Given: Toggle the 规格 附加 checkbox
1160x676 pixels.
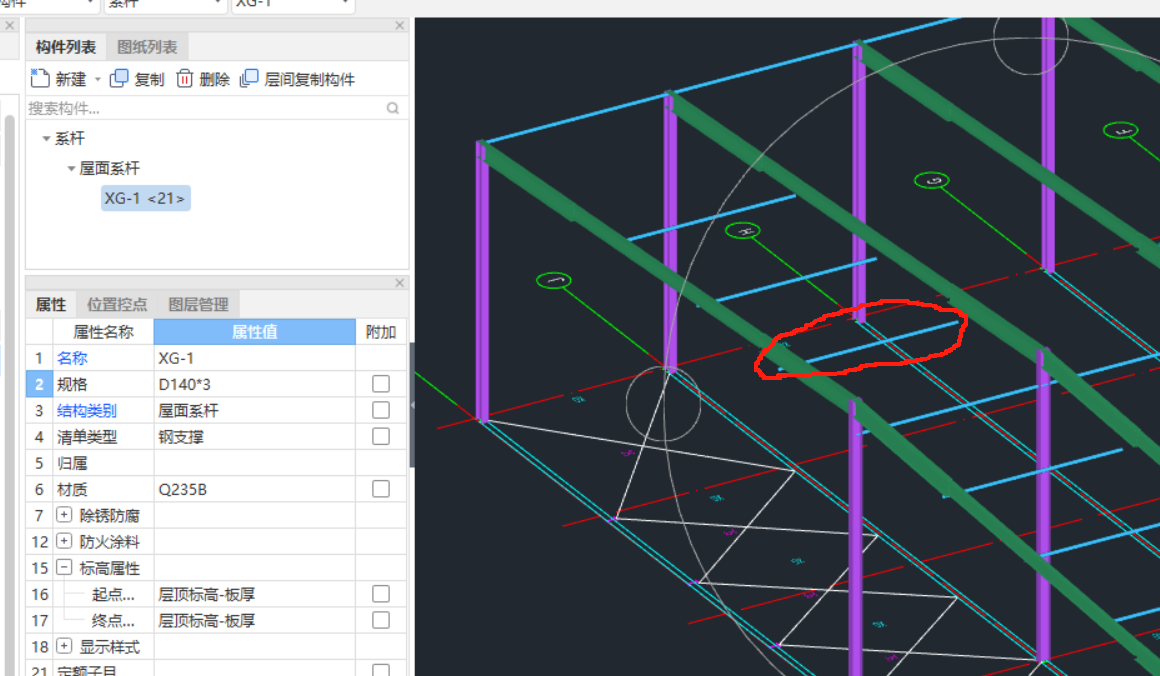Looking at the screenshot, I should [381, 384].
